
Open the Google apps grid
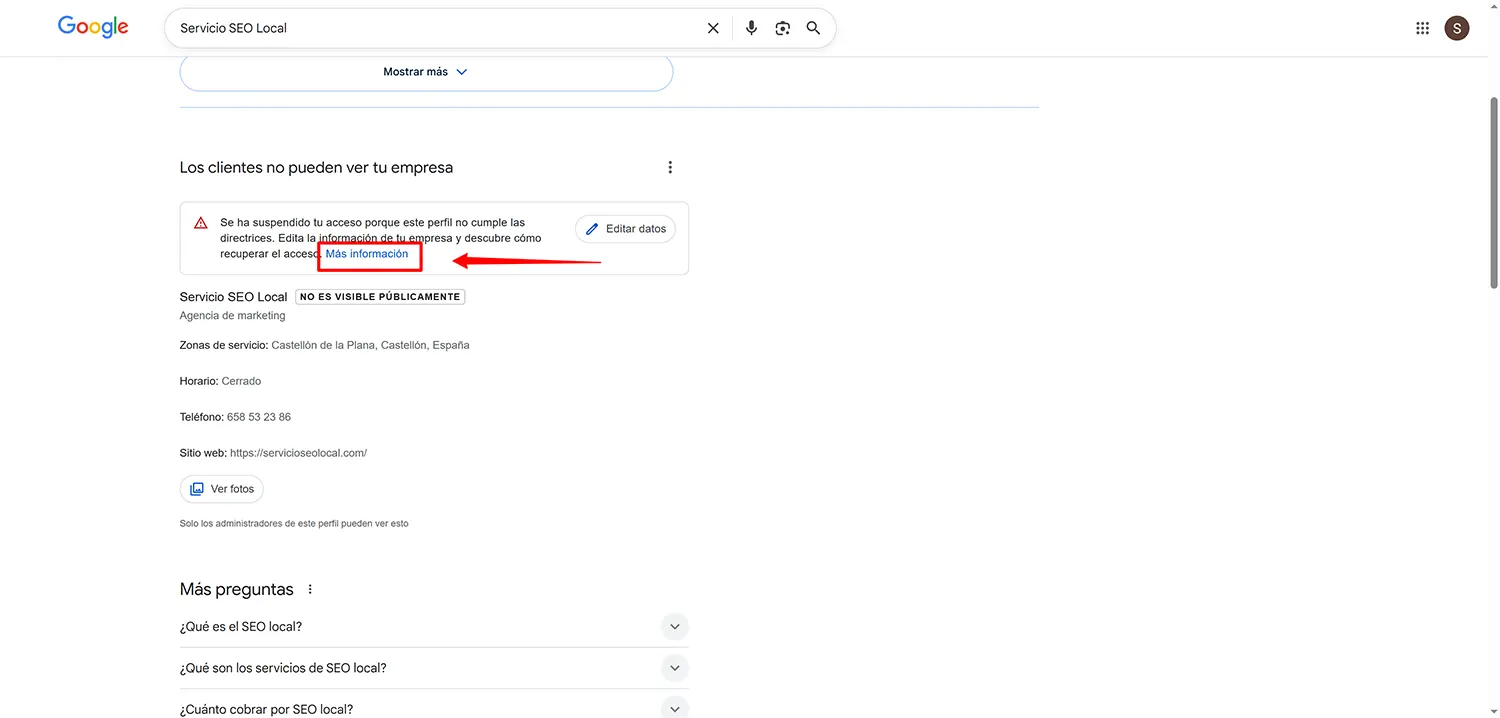(1422, 28)
